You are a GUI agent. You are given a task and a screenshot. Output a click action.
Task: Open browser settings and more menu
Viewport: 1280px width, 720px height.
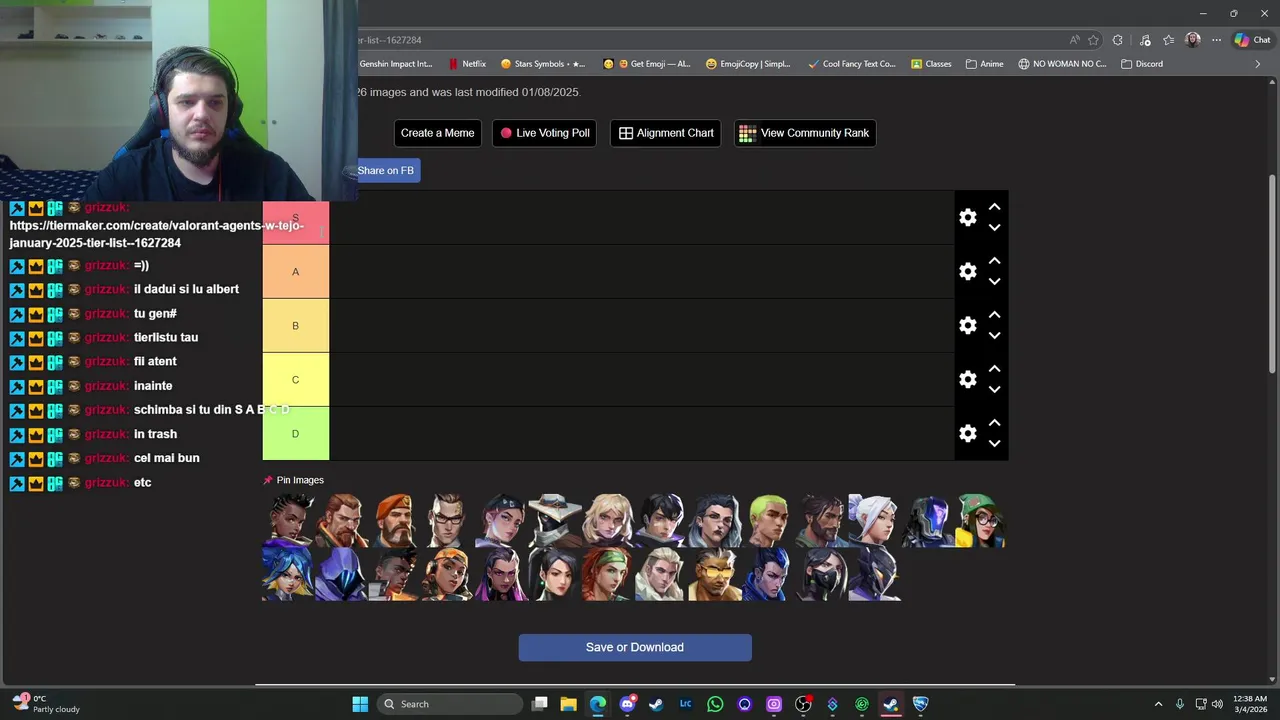(x=1216, y=40)
